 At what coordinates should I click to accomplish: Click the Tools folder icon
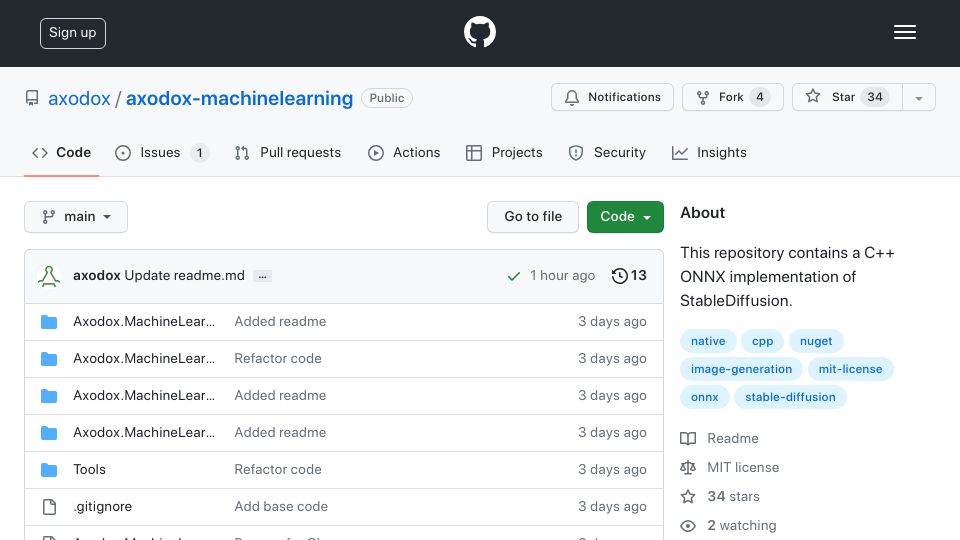click(x=49, y=470)
